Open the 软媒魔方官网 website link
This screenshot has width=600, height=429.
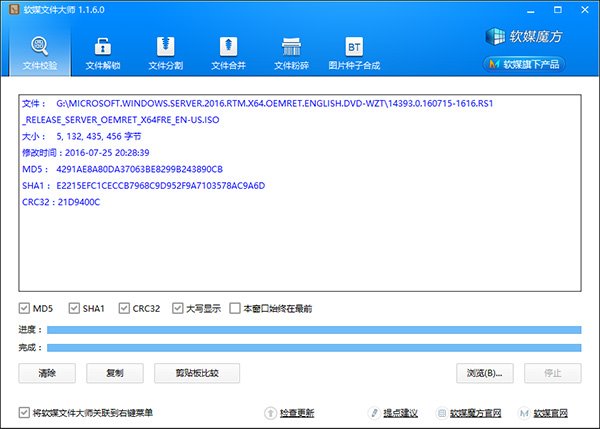click(476, 413)
